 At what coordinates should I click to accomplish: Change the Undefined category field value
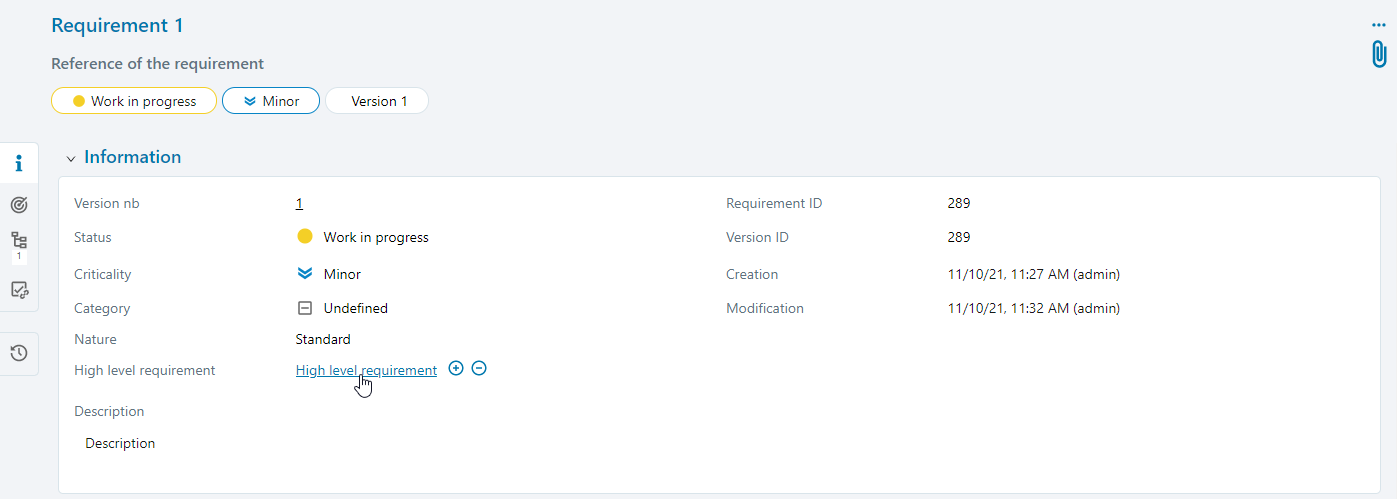click(x=354, y=309)
